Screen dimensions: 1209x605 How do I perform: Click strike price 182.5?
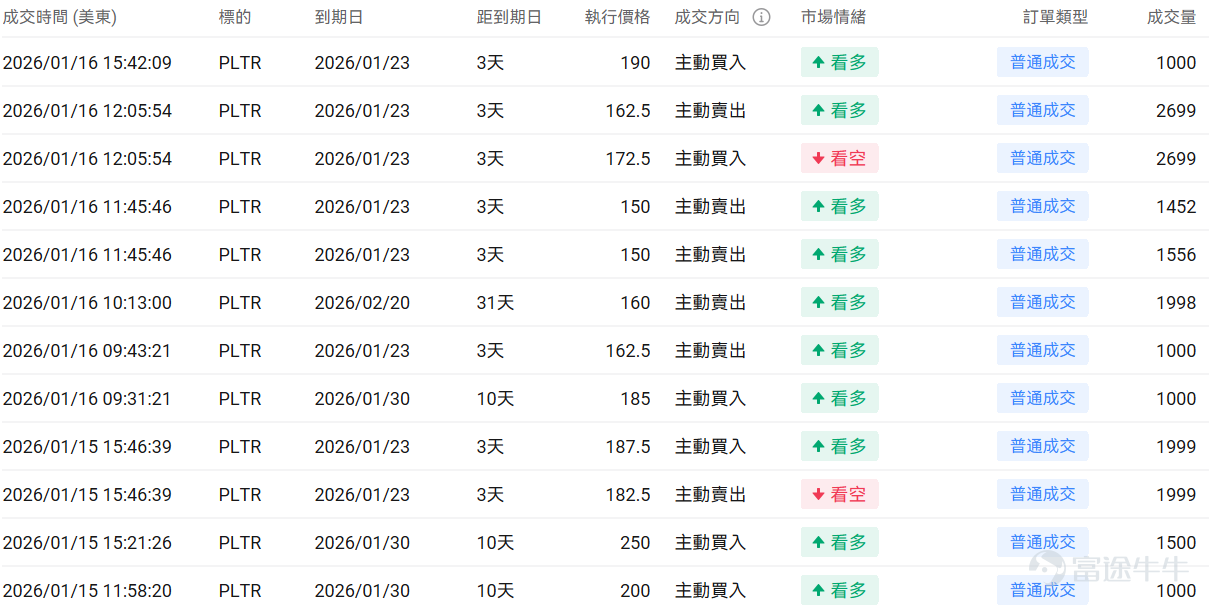[x=628, y=495]
